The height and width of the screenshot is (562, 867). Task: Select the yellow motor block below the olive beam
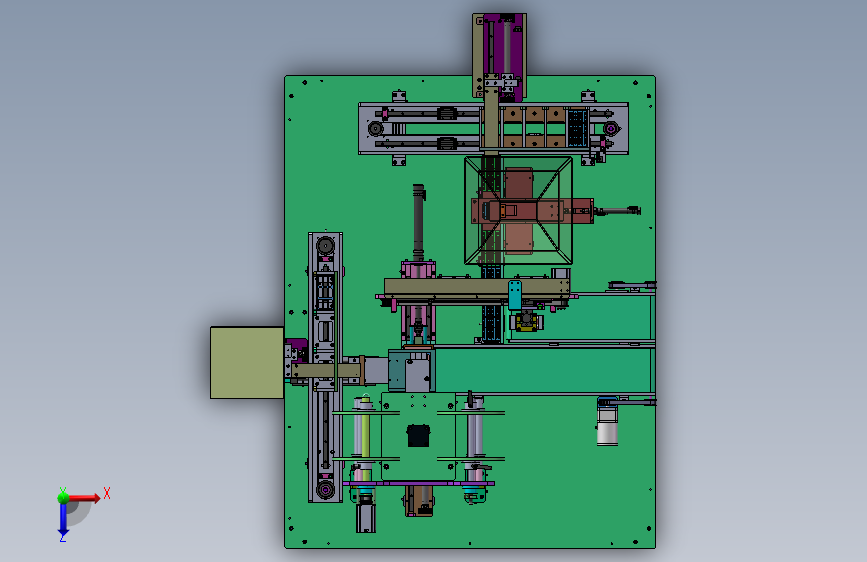click(525, 321)
